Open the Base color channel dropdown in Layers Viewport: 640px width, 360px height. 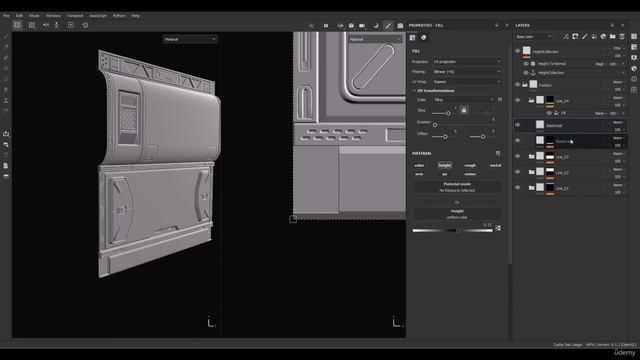coord(533,37)
